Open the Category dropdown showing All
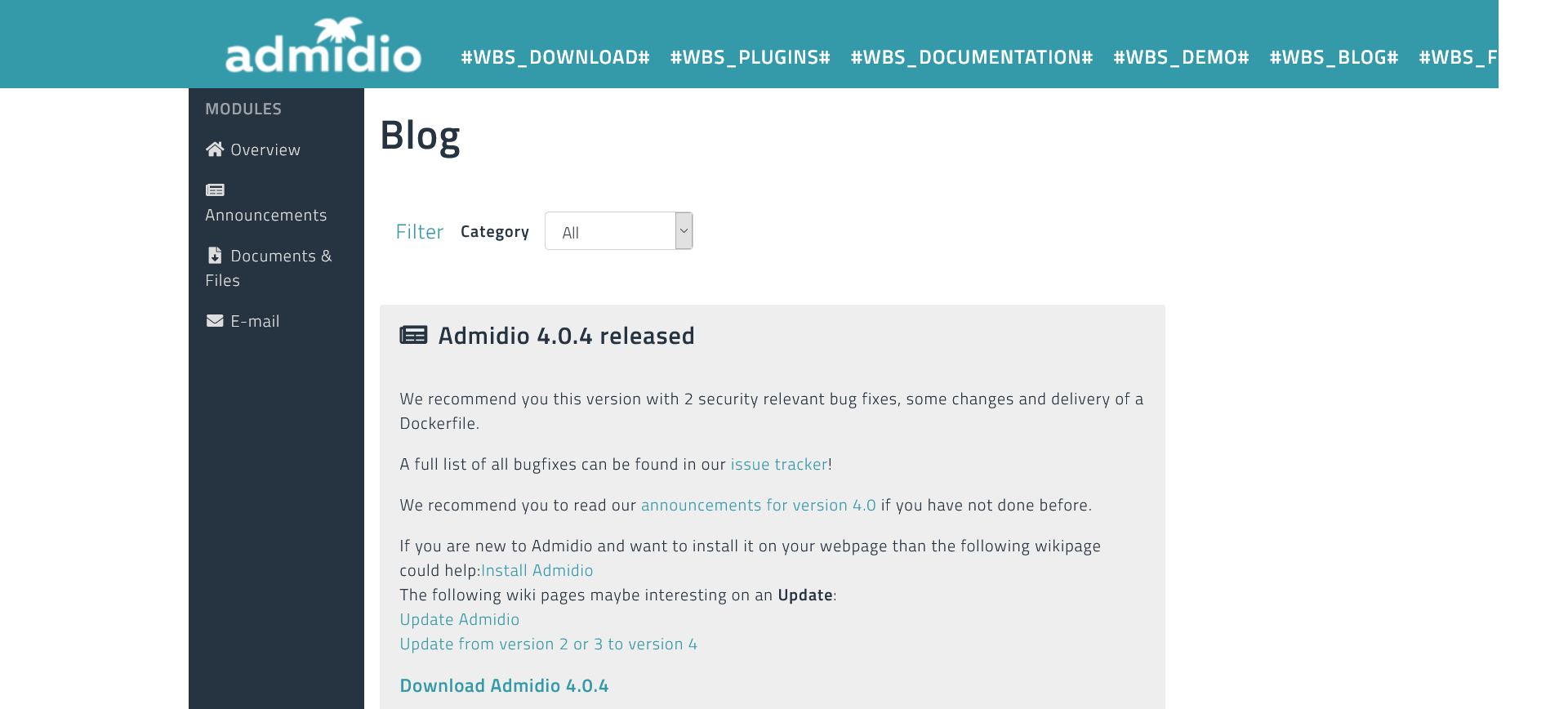Viewport: 1568px width, 709px height. pyautogui.click(x=610, y=231)
